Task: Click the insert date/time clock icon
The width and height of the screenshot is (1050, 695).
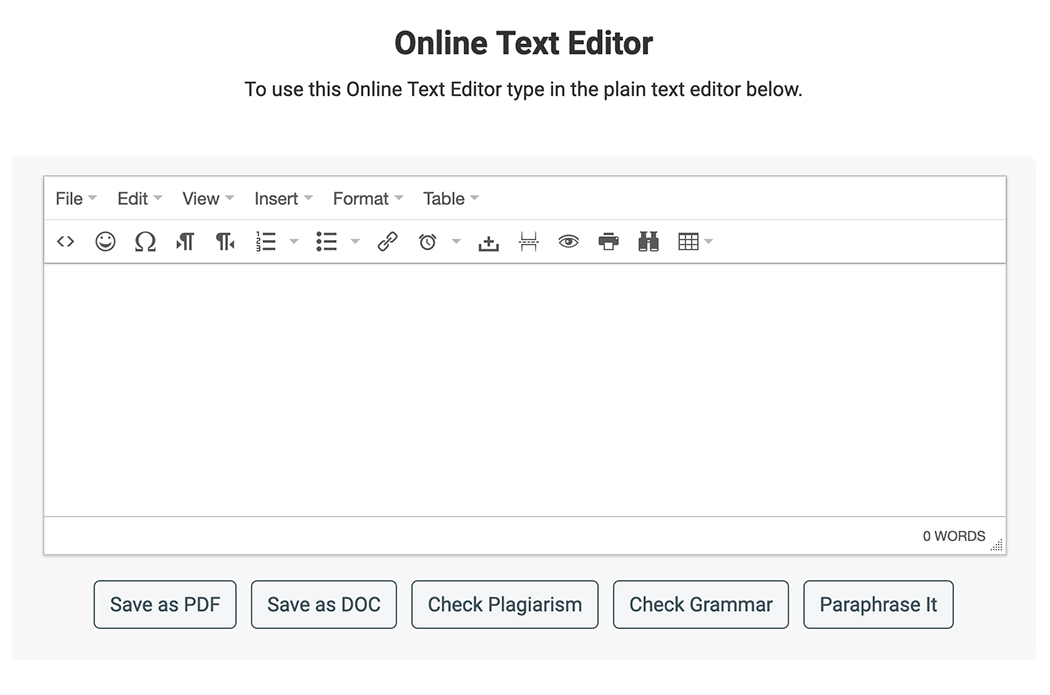Action: coord(428,242)
